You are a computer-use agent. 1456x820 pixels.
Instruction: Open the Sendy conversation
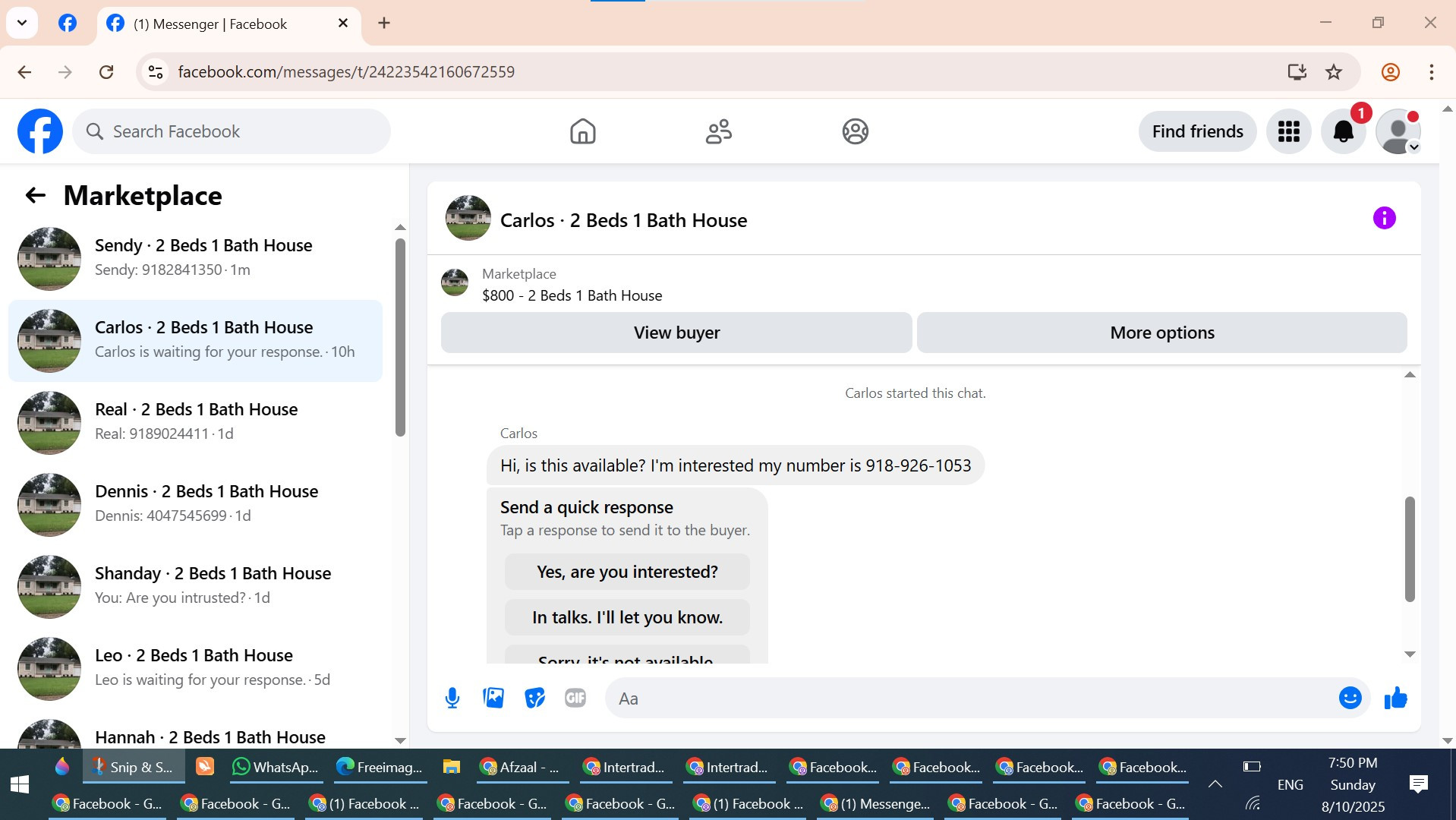click(x=195, y=258)
